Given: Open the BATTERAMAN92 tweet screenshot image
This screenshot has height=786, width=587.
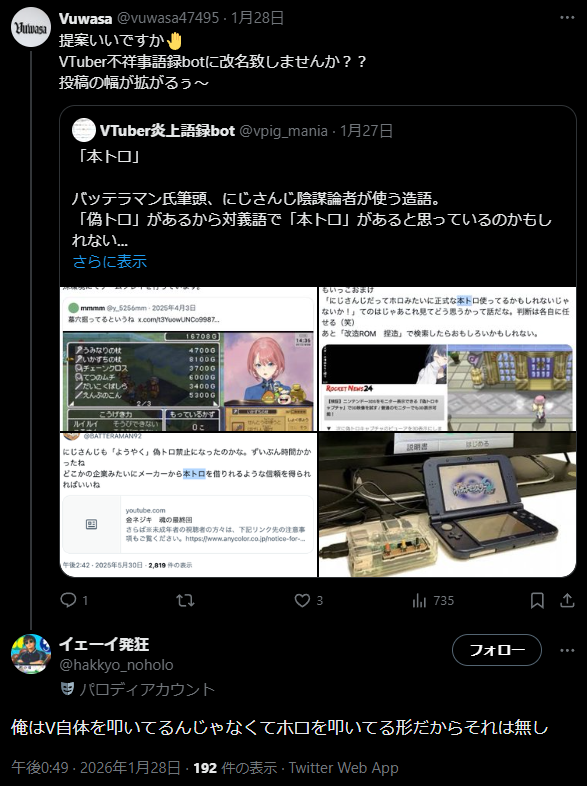Looking at the screenshot, I should click(x=188, y=505).
